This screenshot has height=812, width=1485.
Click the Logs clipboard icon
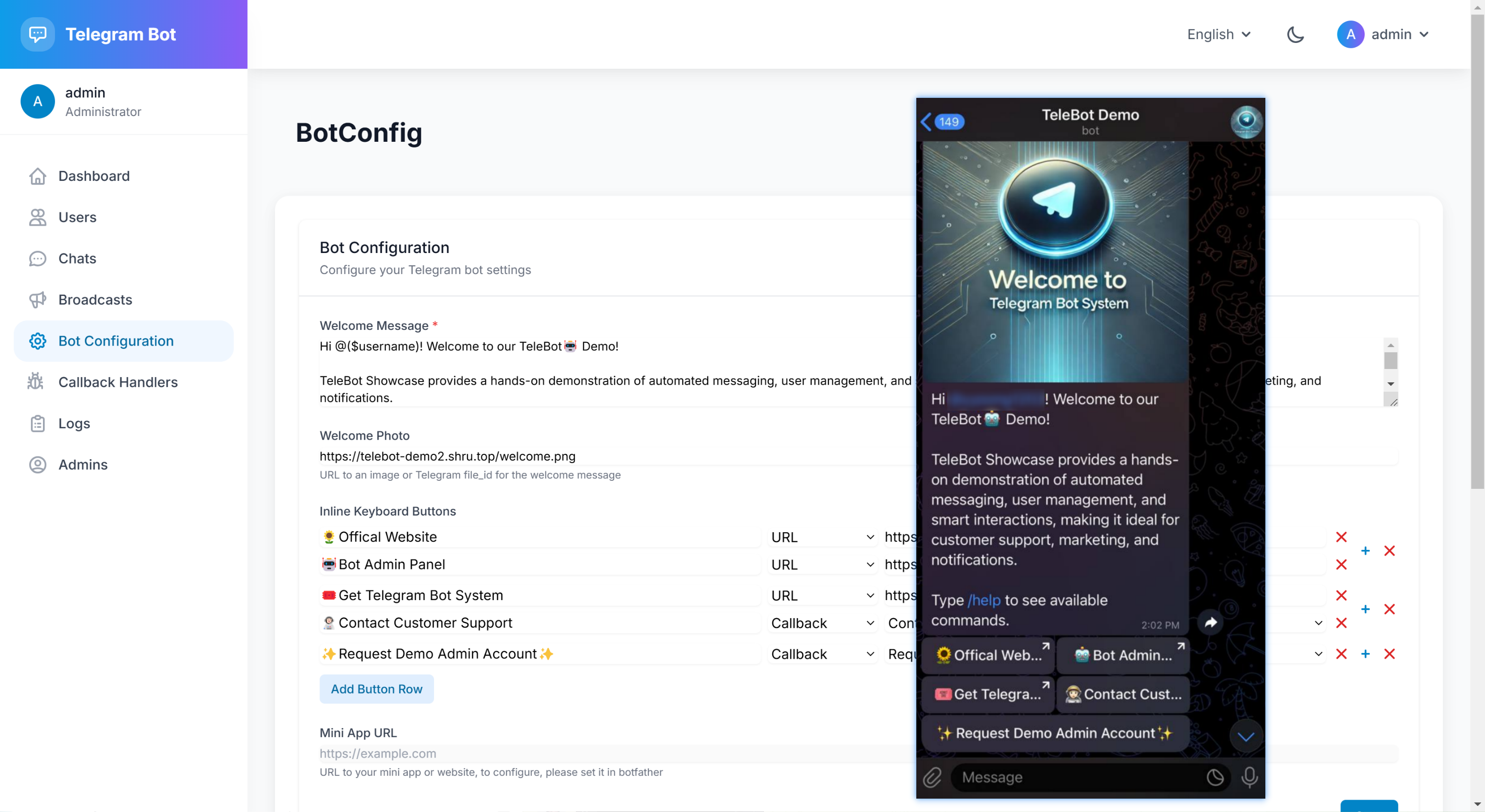pos(37,423)
